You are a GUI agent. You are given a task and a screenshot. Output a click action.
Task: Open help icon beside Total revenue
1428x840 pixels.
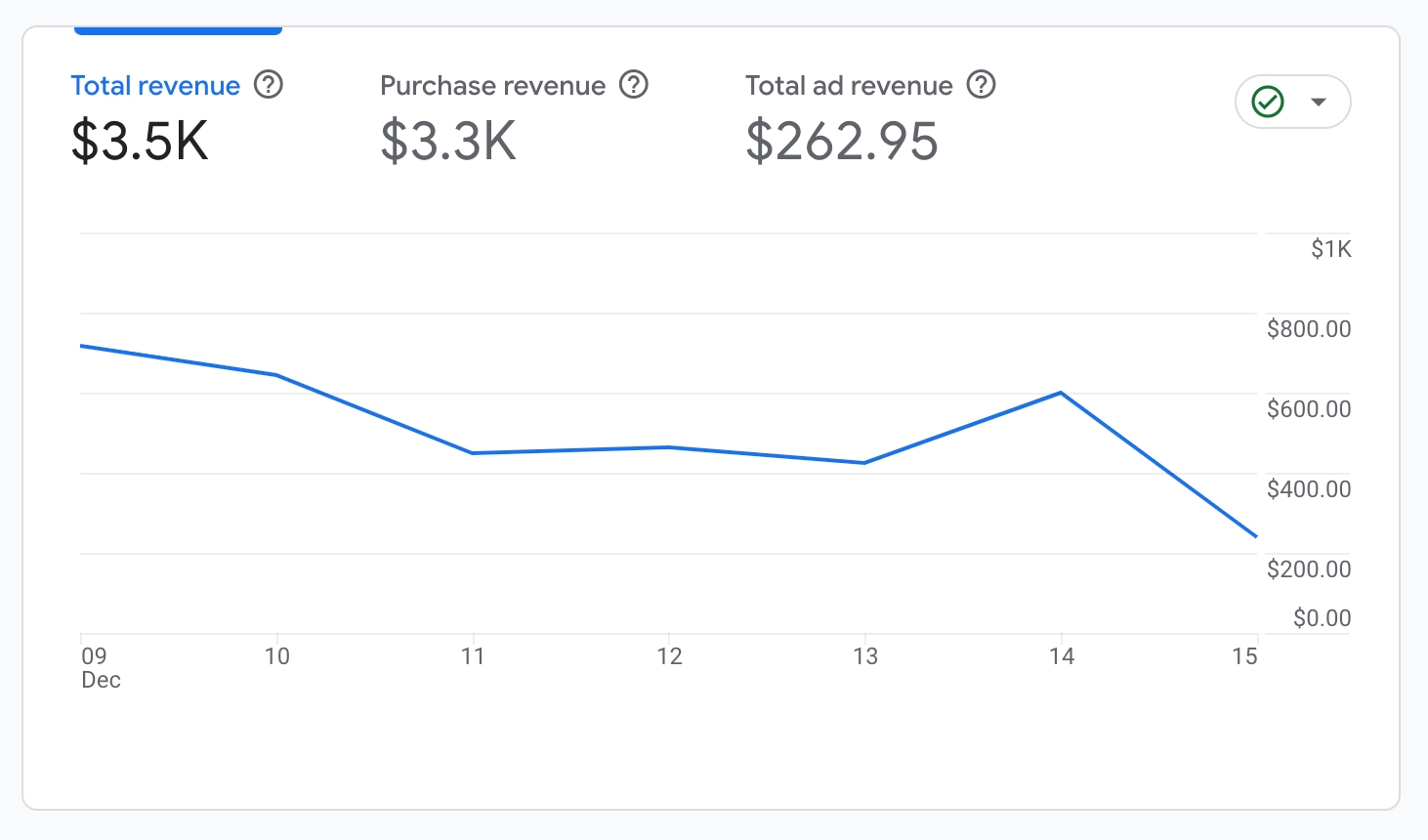[x=269, y=85]
